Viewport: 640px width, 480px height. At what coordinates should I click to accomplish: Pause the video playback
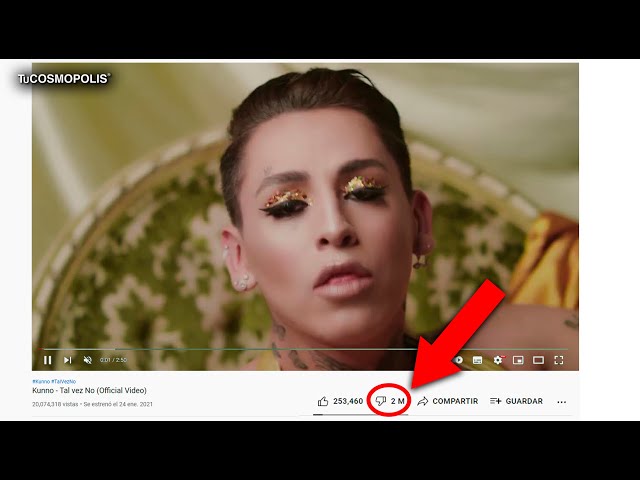(48, 360)
